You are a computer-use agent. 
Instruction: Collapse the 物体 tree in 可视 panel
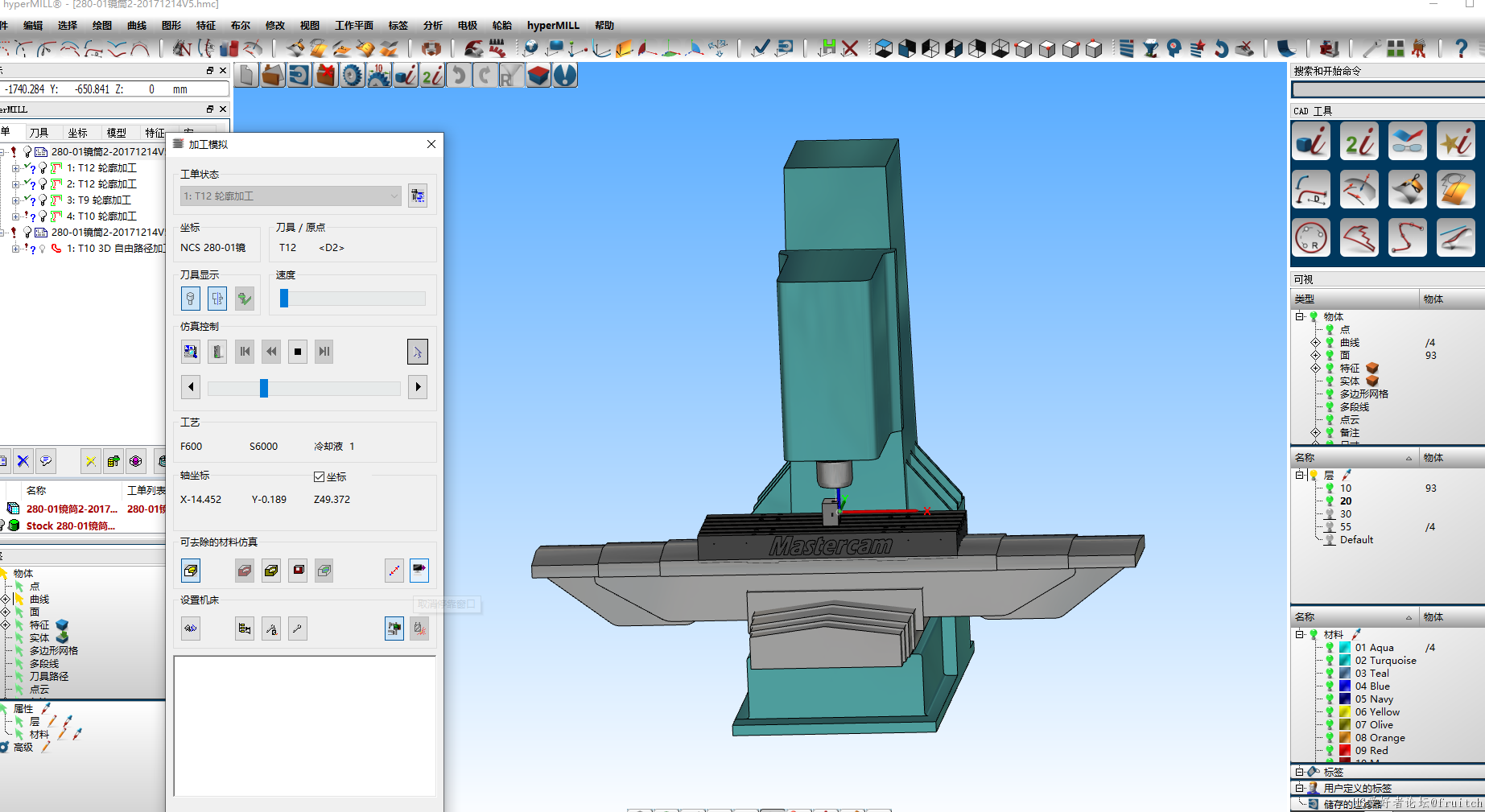pos(1299,317)
